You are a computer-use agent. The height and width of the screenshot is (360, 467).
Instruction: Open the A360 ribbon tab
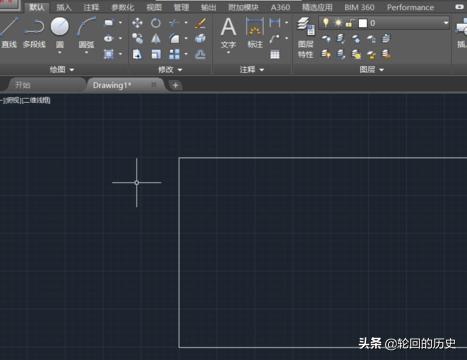280,7
